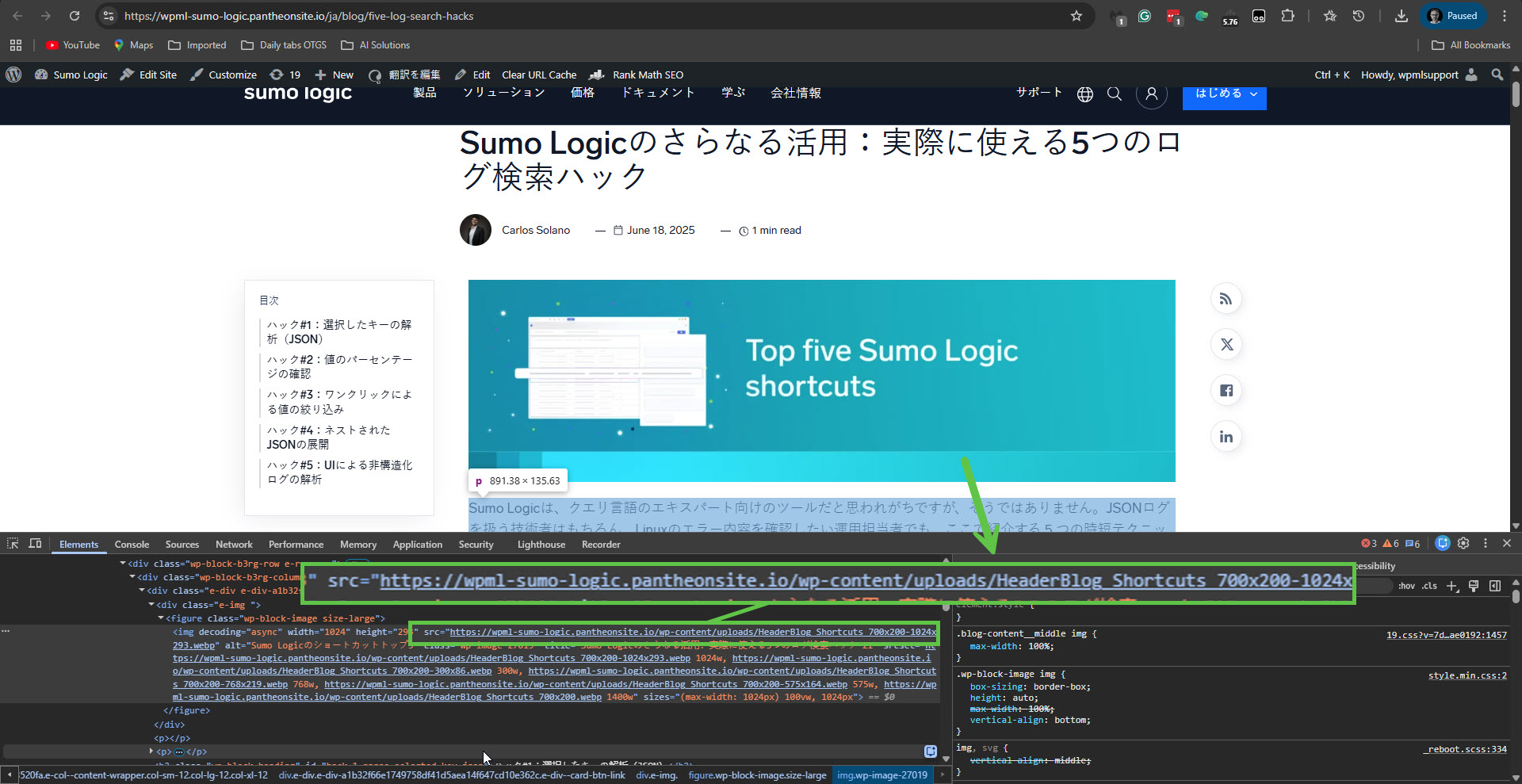Open DevTools settings gear

pyautogui.click(x=1463, y=543)
